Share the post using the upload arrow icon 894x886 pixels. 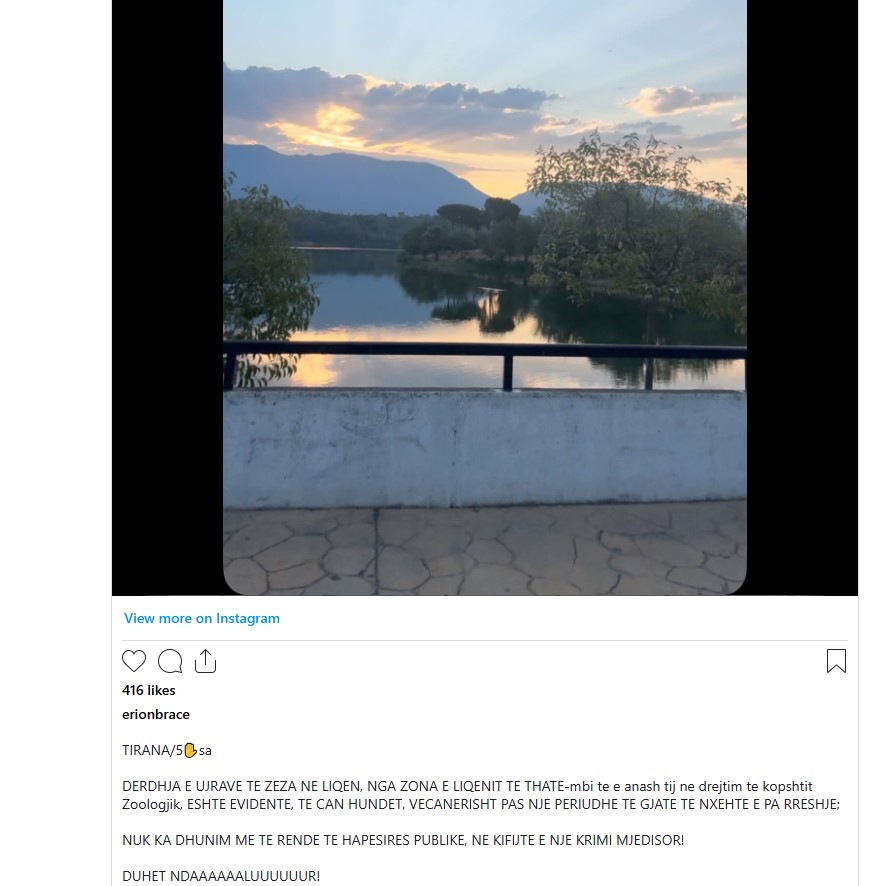click(205, 661)
